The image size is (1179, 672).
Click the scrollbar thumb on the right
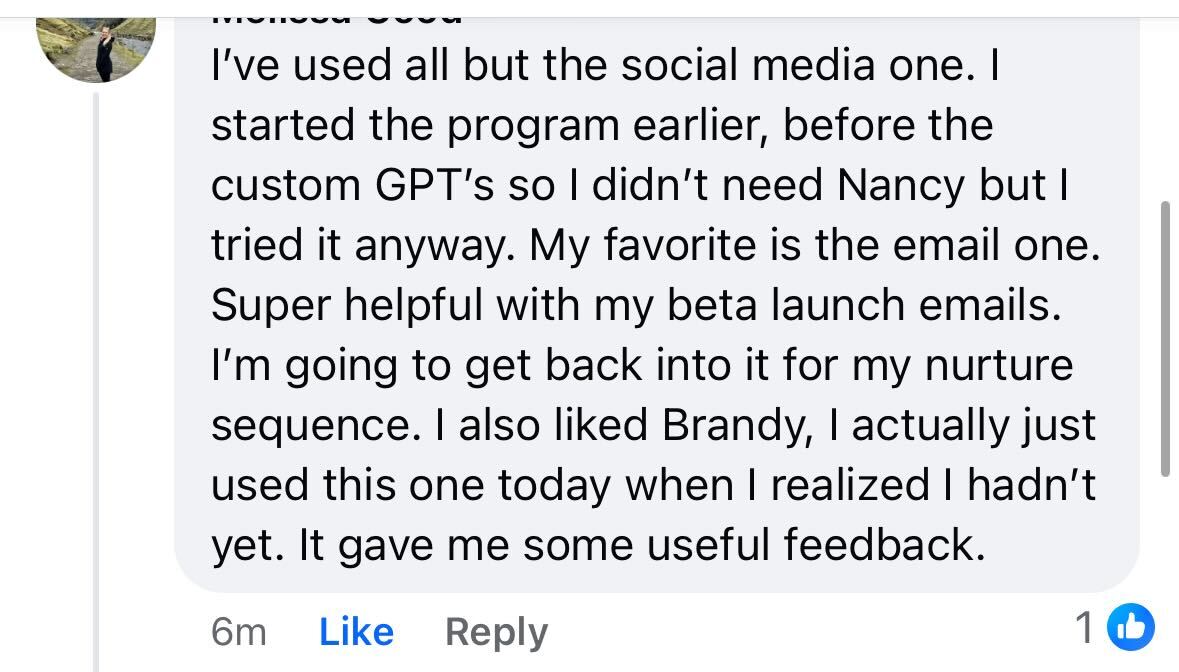click(1164, 340)
